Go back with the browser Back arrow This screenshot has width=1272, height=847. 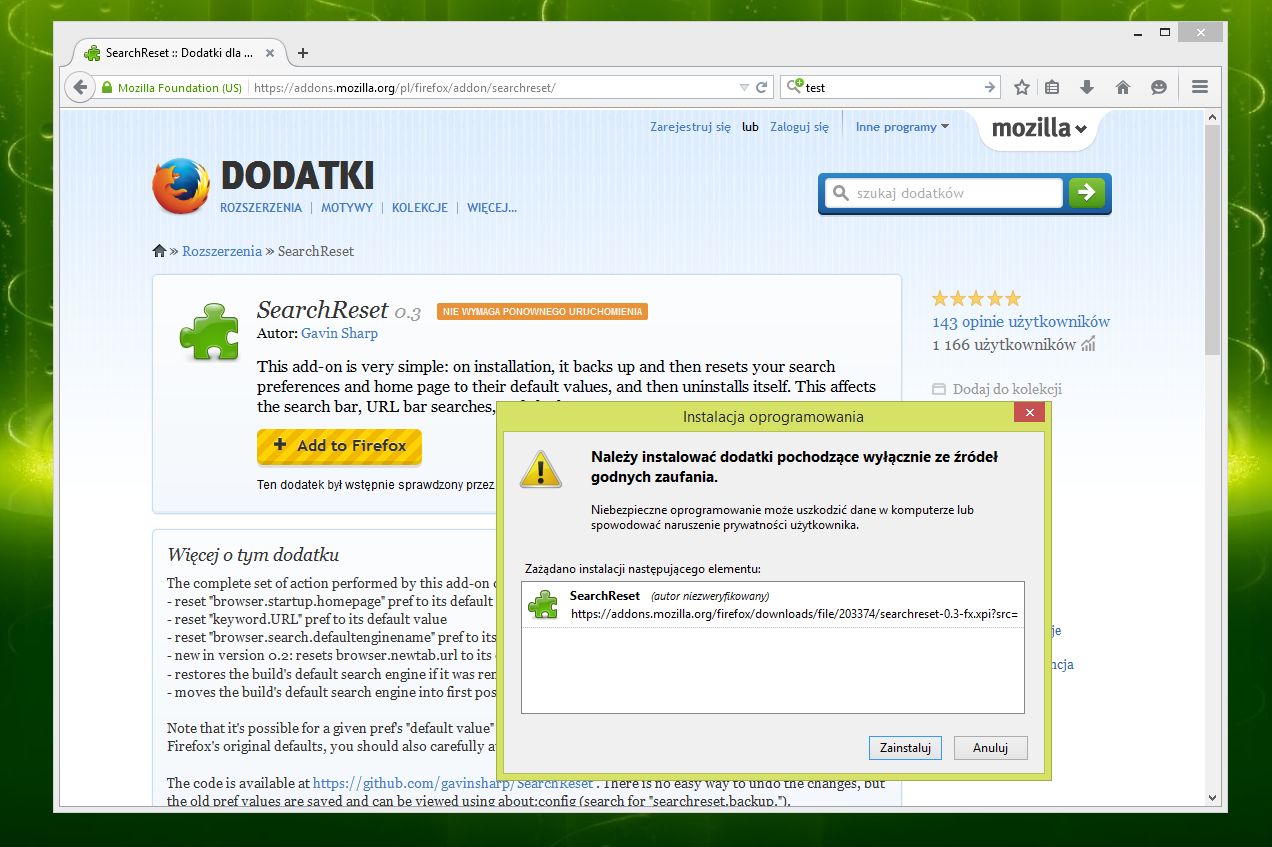coord(81,87)
